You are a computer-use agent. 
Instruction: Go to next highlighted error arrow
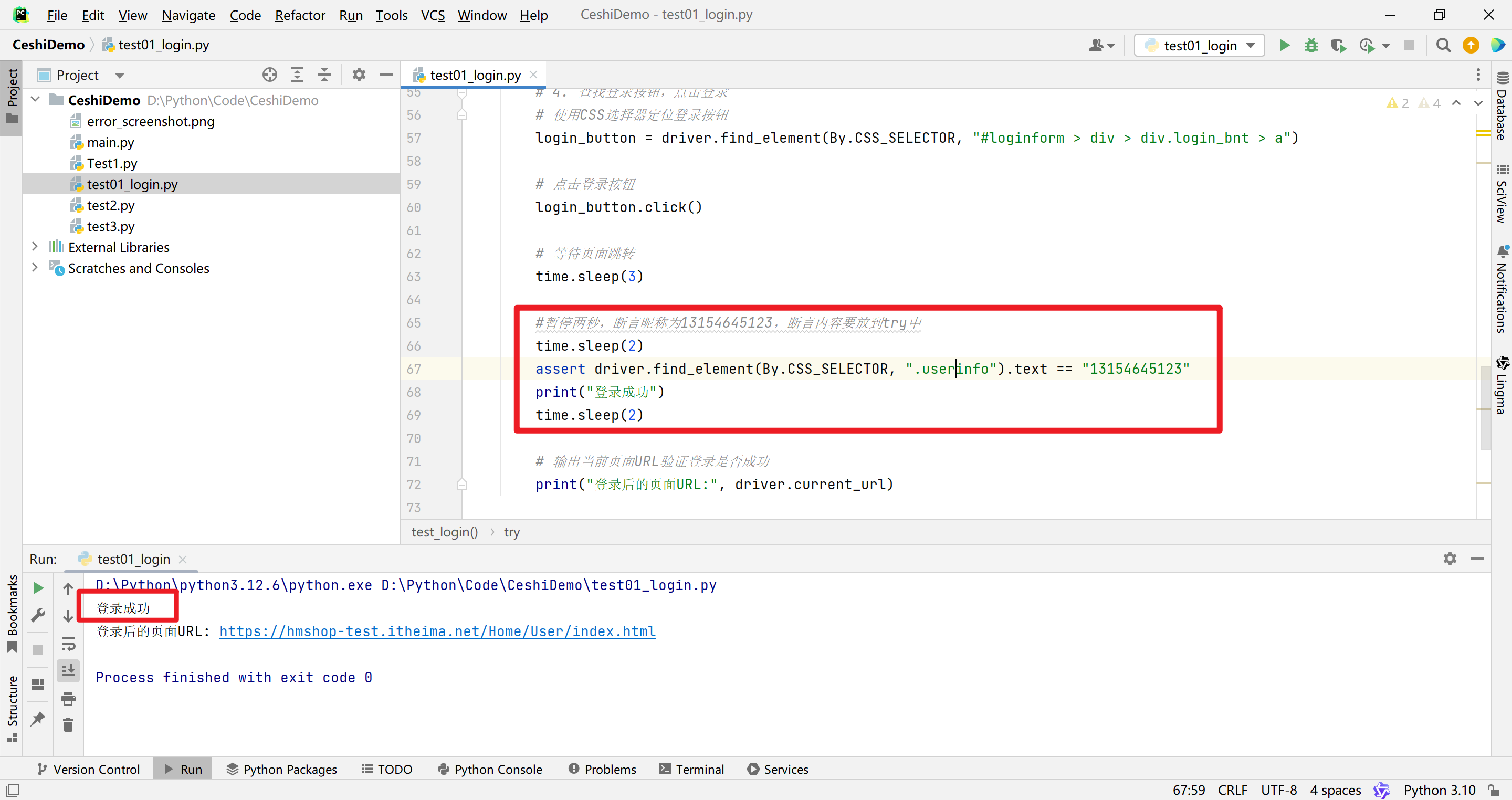pos(1478,103)
